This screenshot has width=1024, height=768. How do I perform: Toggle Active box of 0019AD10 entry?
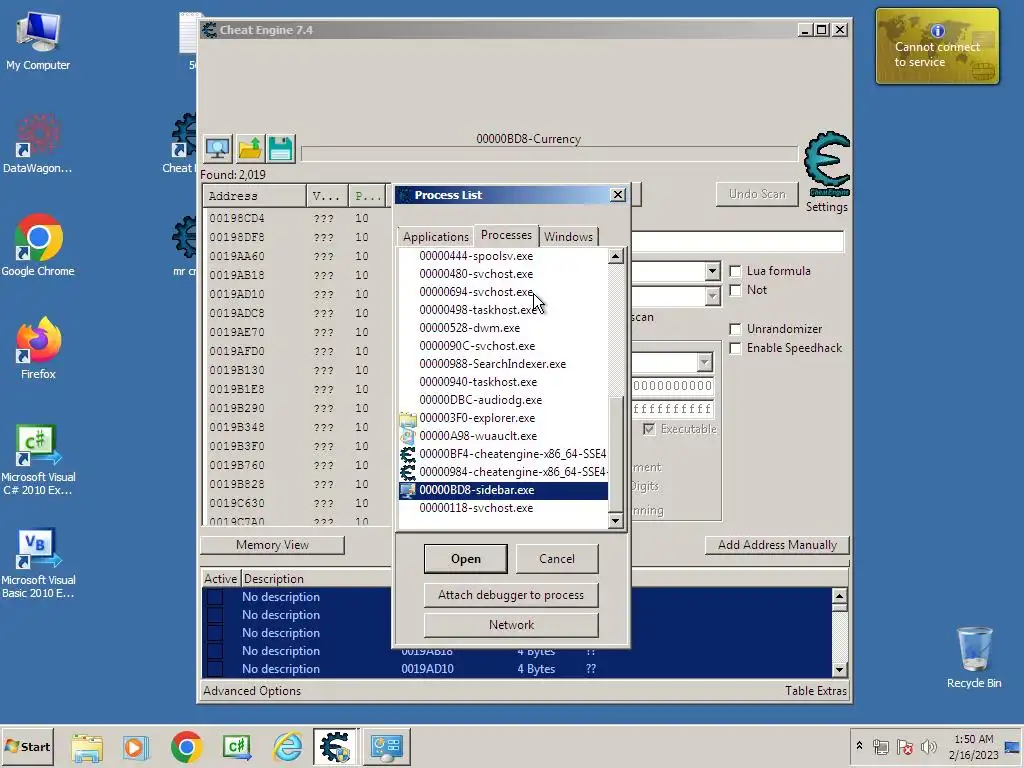(214, 669)
